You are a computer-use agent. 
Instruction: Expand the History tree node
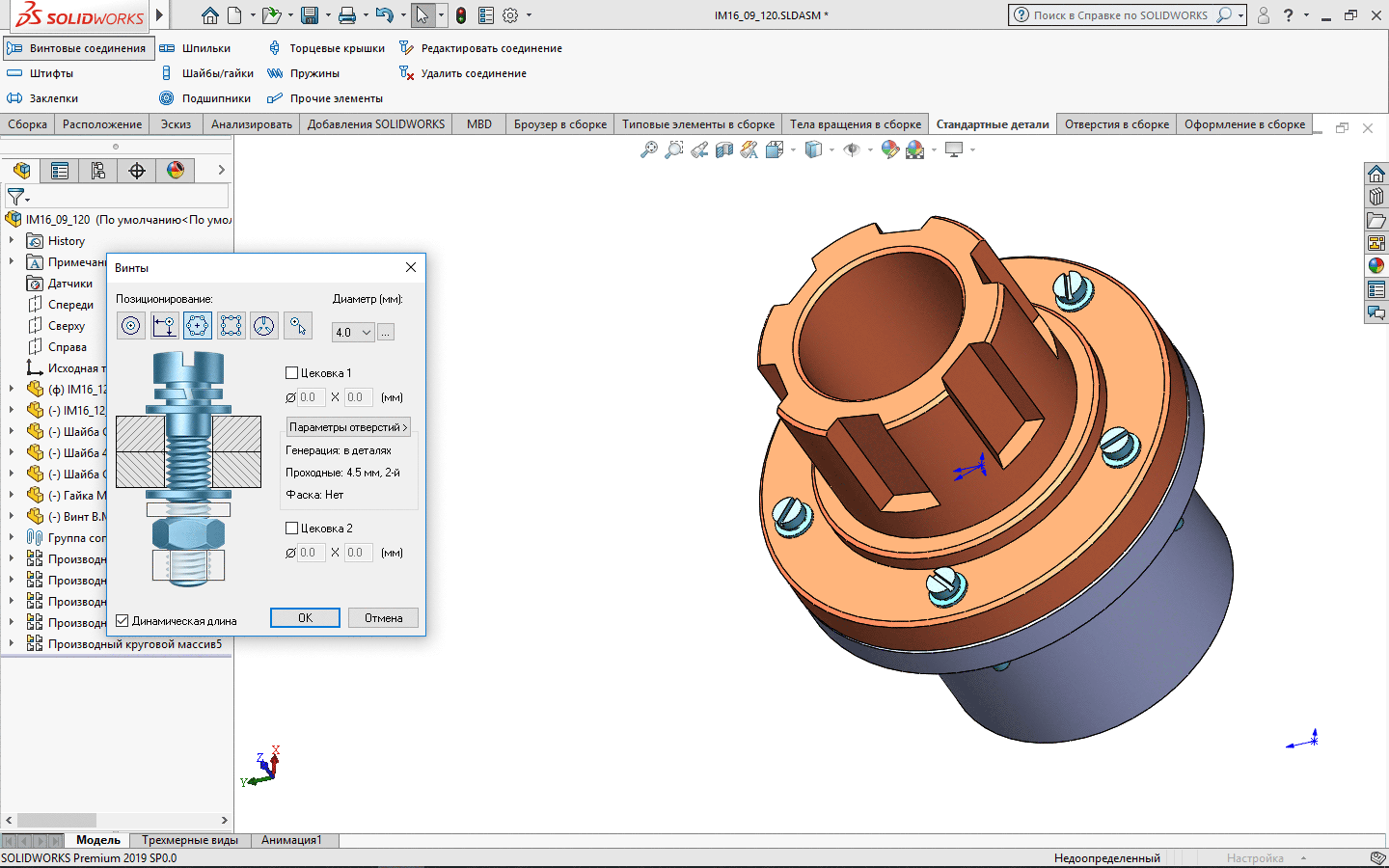click(12, 241)
